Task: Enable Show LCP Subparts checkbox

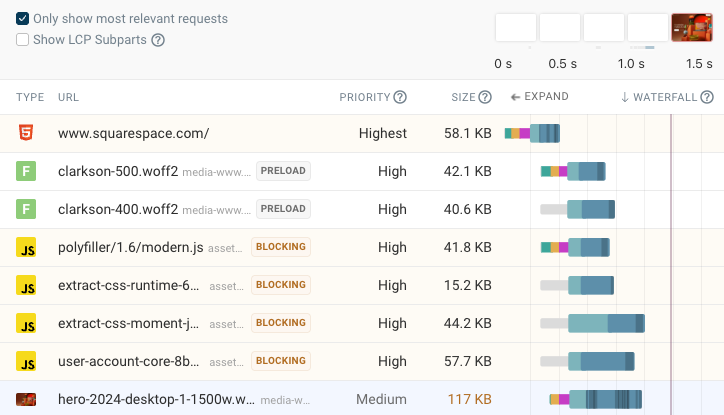Action: (x=22, y=40)
